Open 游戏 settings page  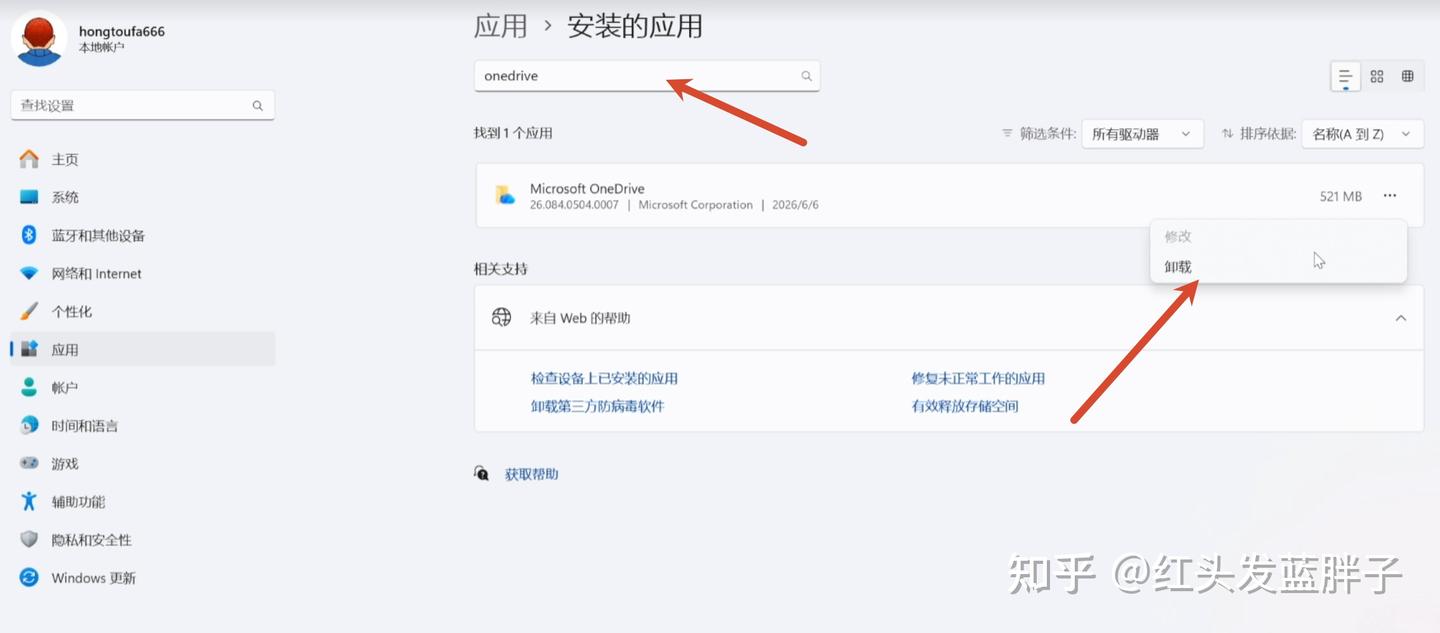click(142, 463)
